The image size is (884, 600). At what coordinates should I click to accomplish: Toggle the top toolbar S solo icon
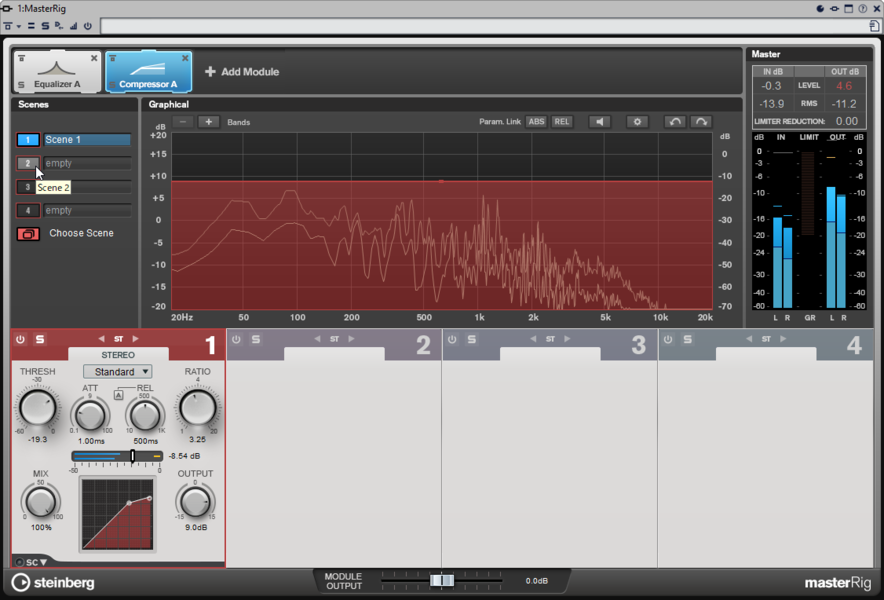pyautogui.click(x=45, y=26)
